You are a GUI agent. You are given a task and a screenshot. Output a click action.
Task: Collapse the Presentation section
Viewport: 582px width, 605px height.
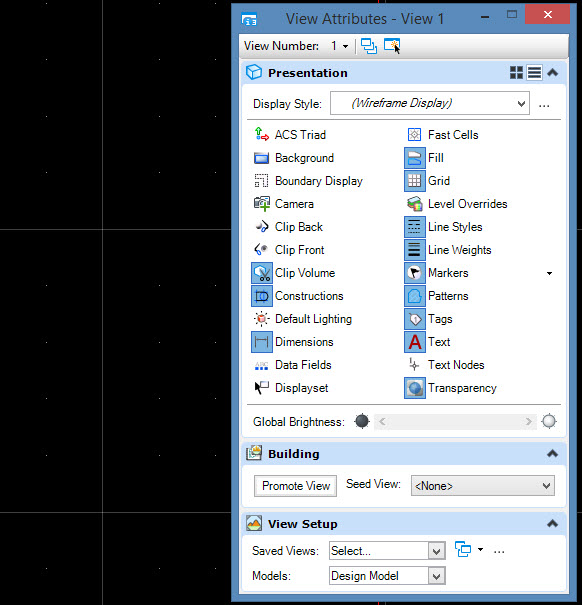(x=553, y=73)
